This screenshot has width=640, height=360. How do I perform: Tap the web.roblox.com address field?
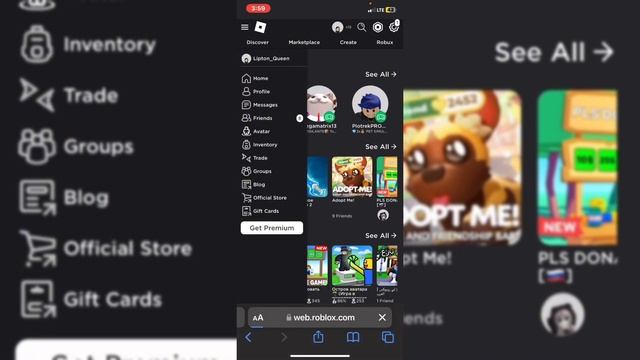pos(320,318)
